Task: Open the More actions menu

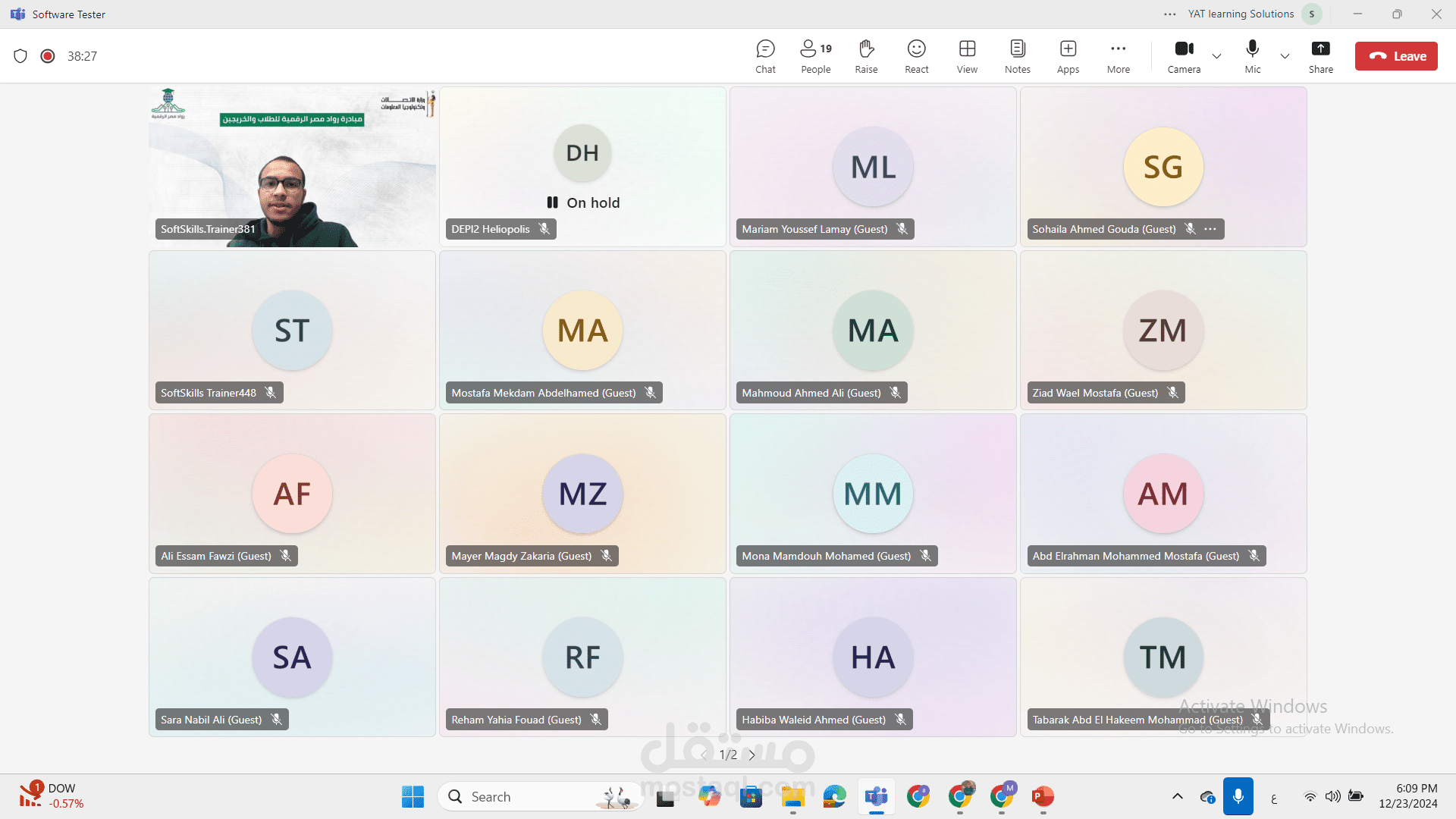Action: (1118, 56)
